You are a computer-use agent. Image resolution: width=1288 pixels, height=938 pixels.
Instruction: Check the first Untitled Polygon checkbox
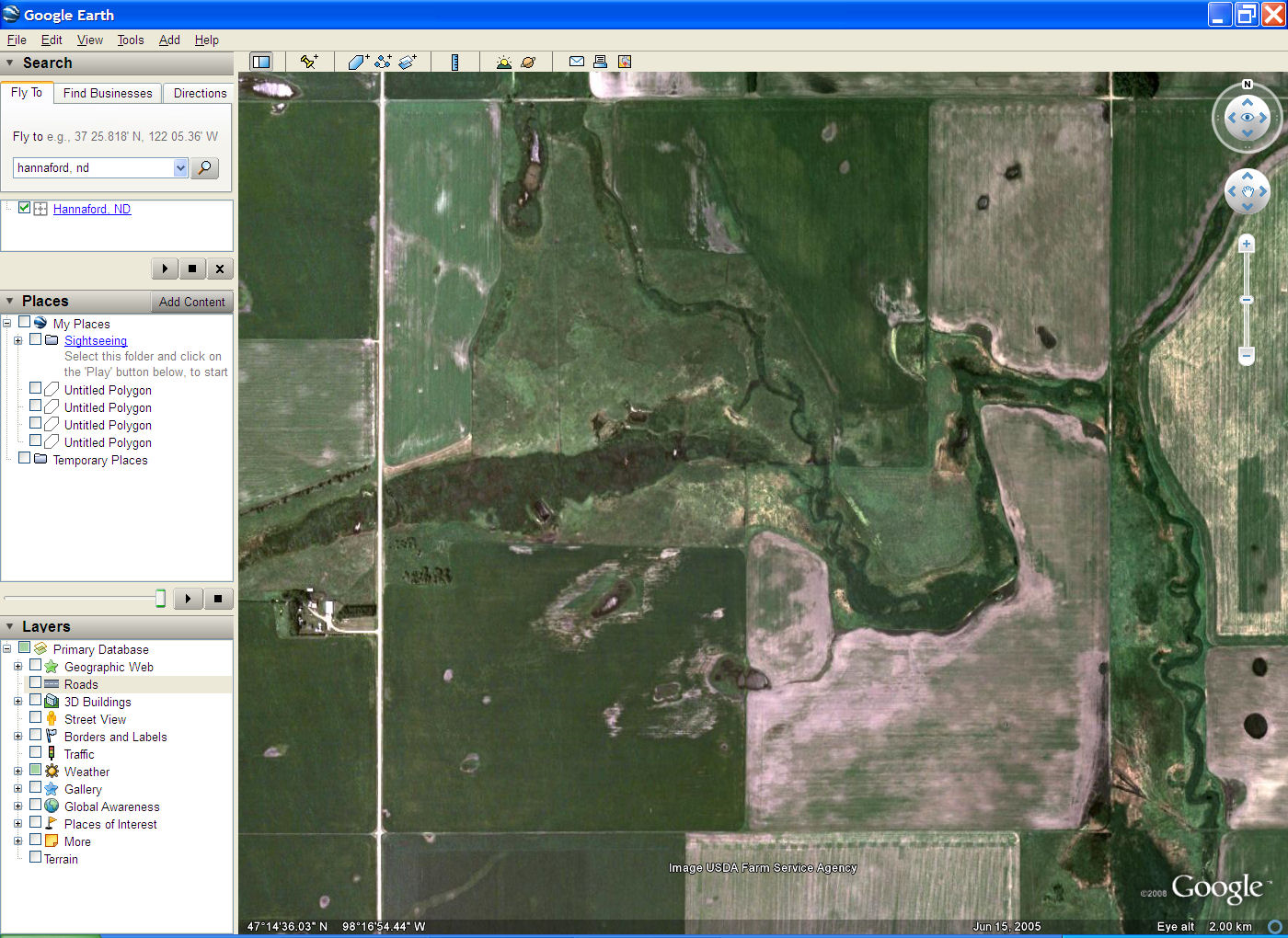36,388
